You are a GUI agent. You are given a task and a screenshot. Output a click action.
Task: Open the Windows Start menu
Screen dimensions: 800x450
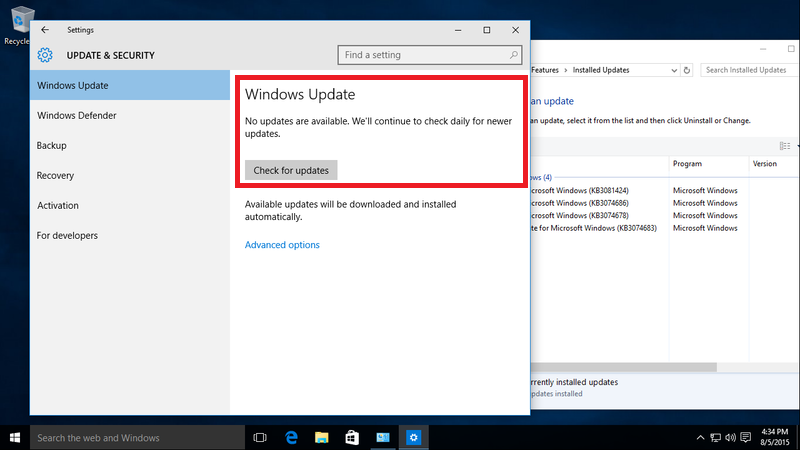[15, 438]
